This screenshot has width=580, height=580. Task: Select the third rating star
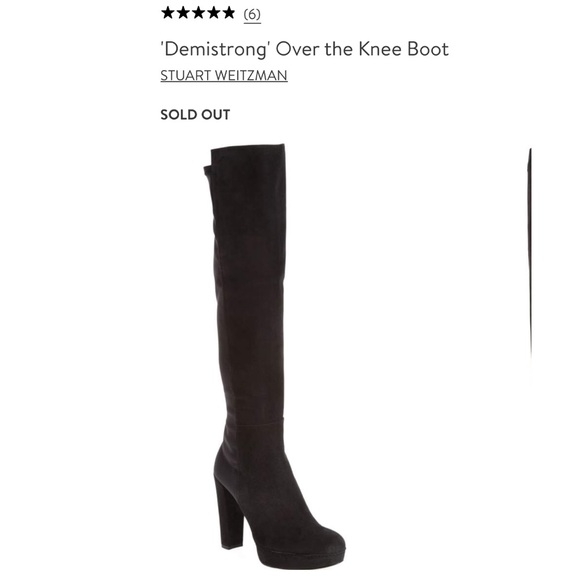(198, 13)
